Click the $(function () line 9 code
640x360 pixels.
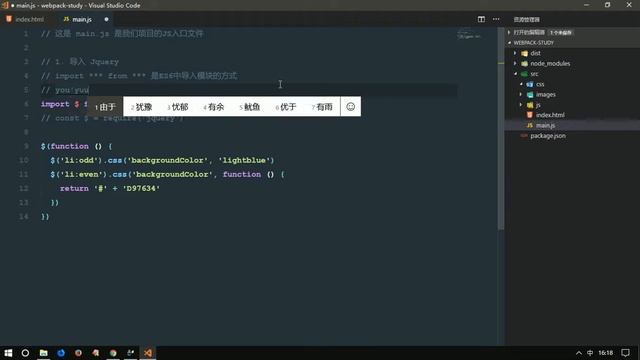pyautogui.click(x=76, y=146)
